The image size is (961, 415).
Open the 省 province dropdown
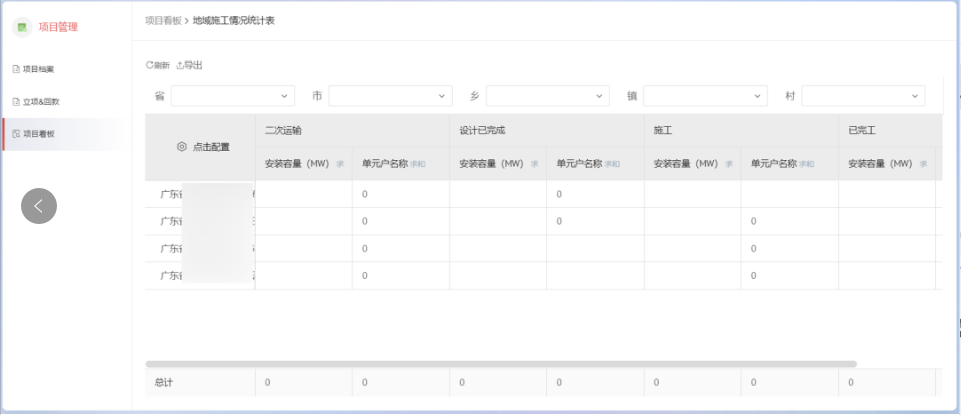click(232, 95)
